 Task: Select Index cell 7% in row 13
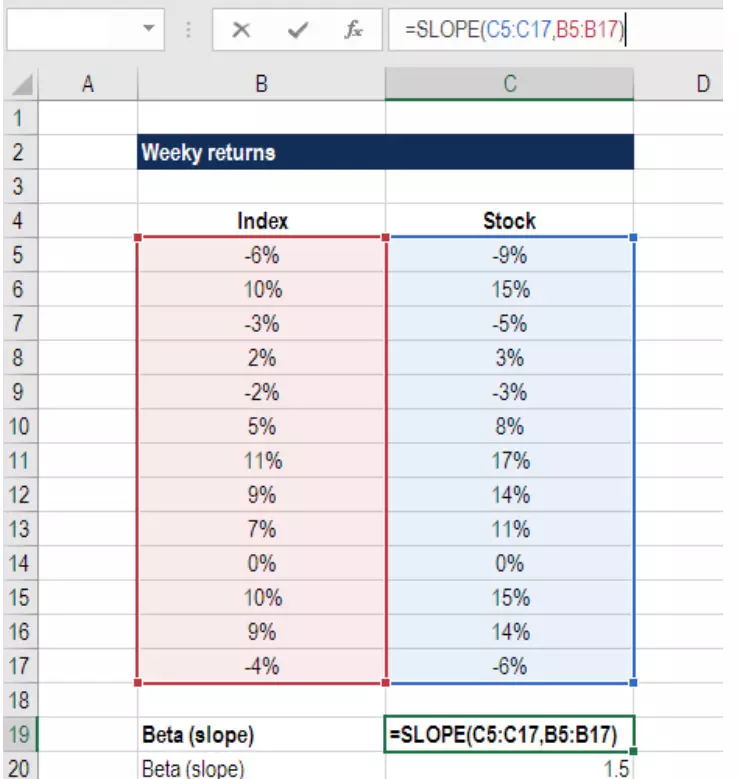(x=261, y=529)
